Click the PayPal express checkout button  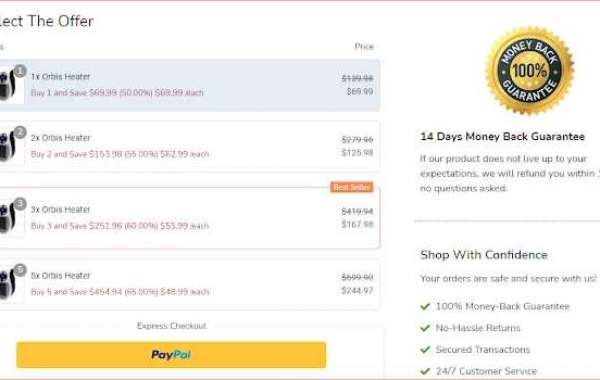tap(171, 355)
